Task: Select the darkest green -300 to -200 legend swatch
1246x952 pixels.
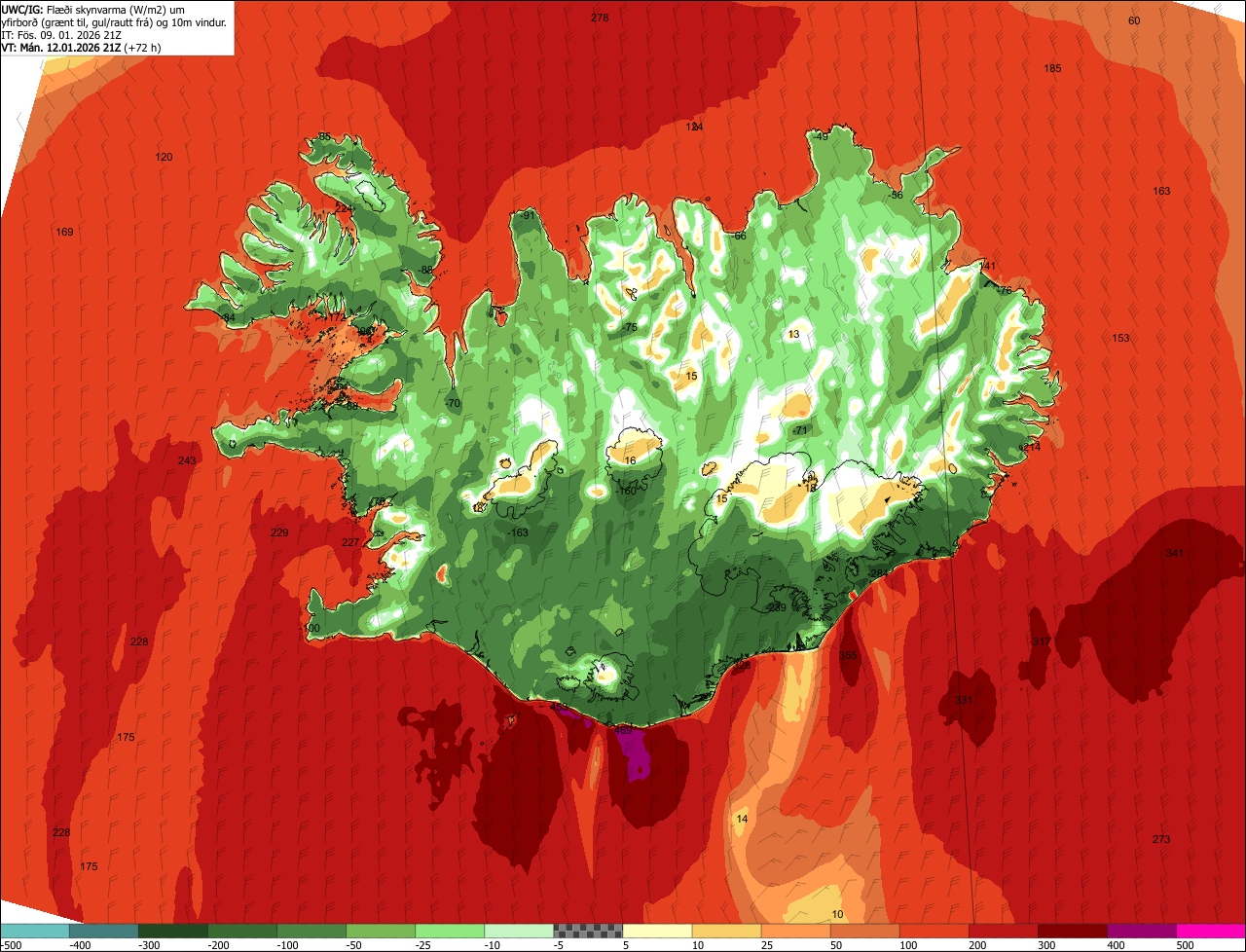Action: tap(172, 931)
